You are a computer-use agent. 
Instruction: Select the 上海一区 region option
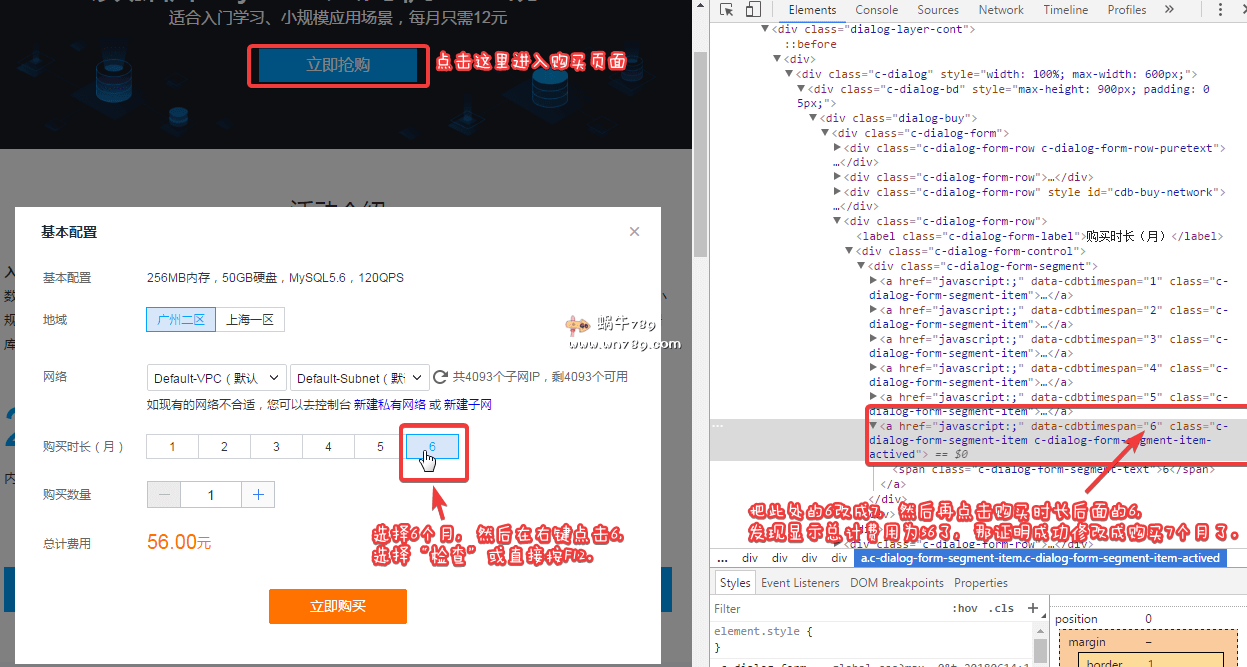pos(252,319)
